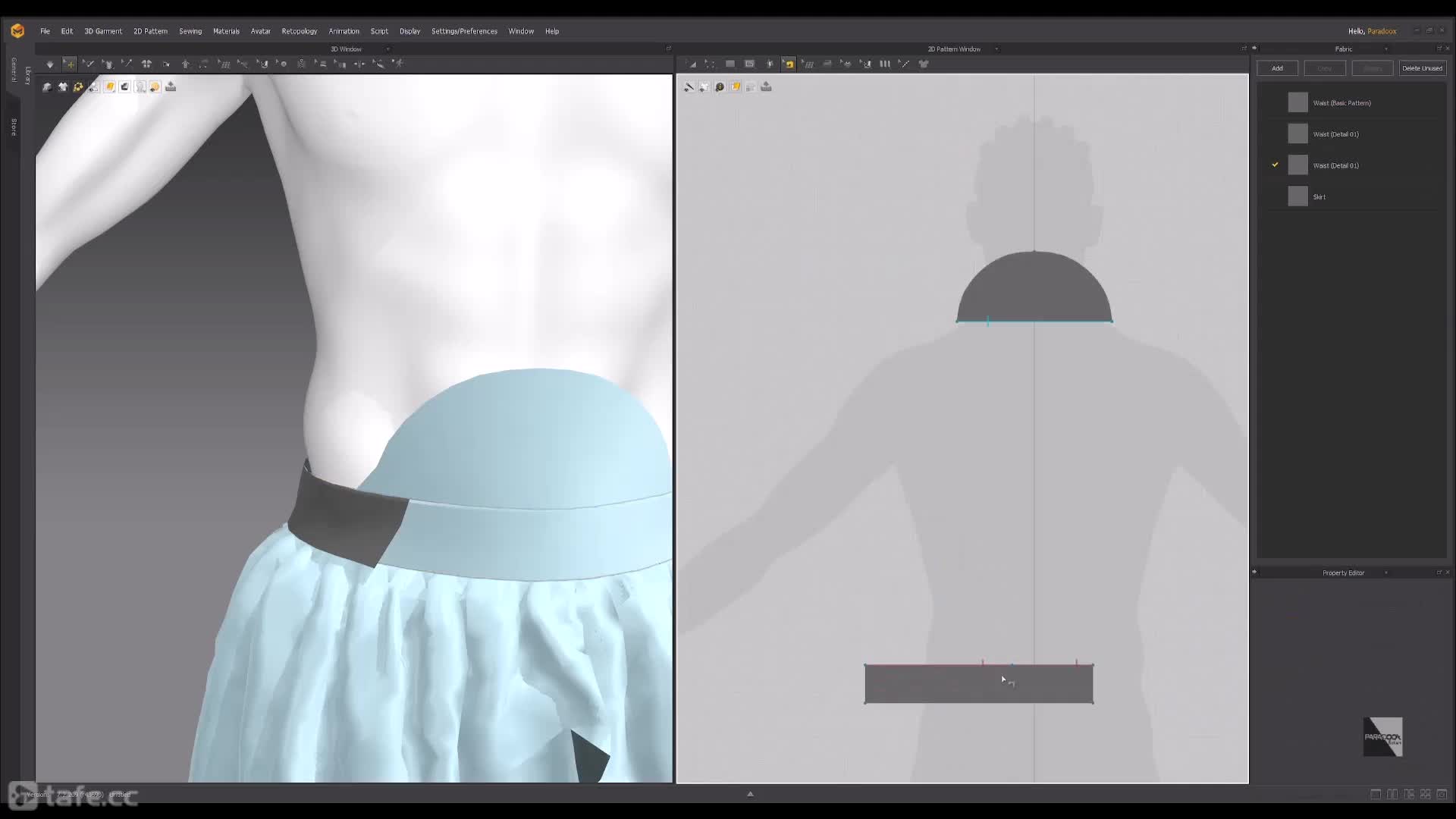Click the Marvelous Designer logo icon
This screenshot has height=819, width=1456.
pyautogui.click(x=17, y=31)
